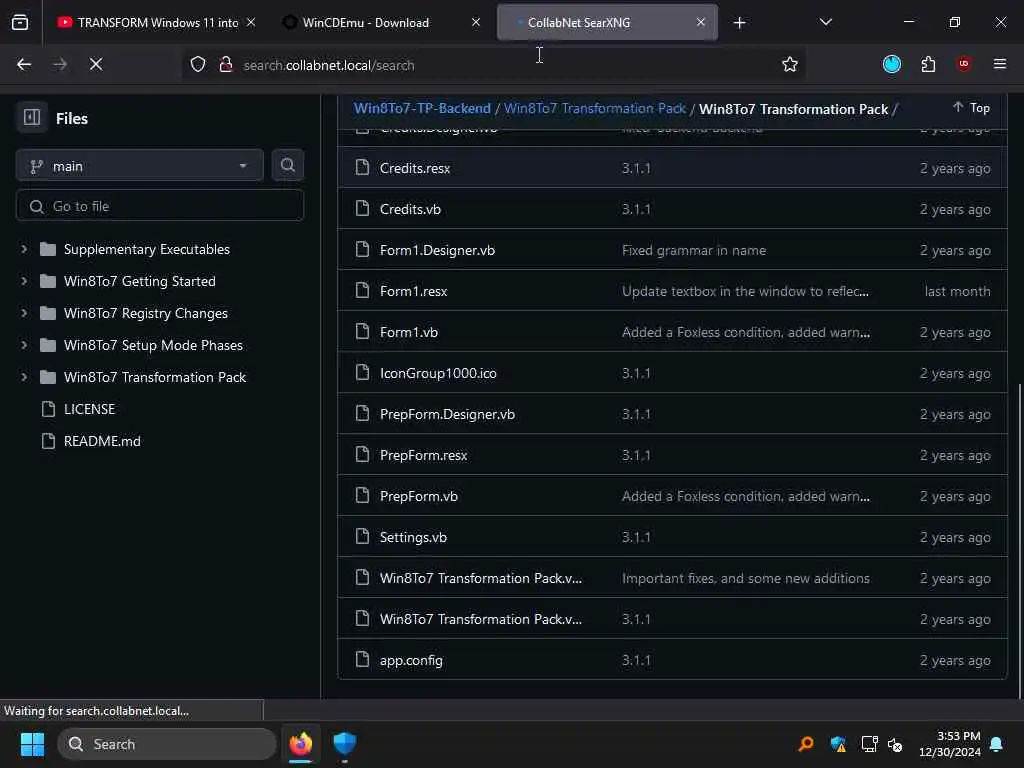Click the address bar URL
This screenshot has width=1024, height=768.
[328, 65]
